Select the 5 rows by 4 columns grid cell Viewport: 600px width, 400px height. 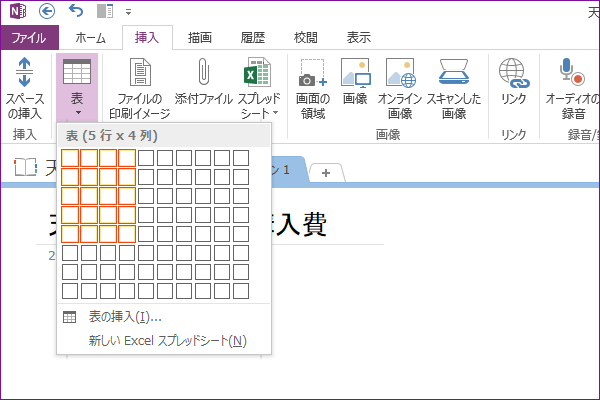(x=127, y=234)
